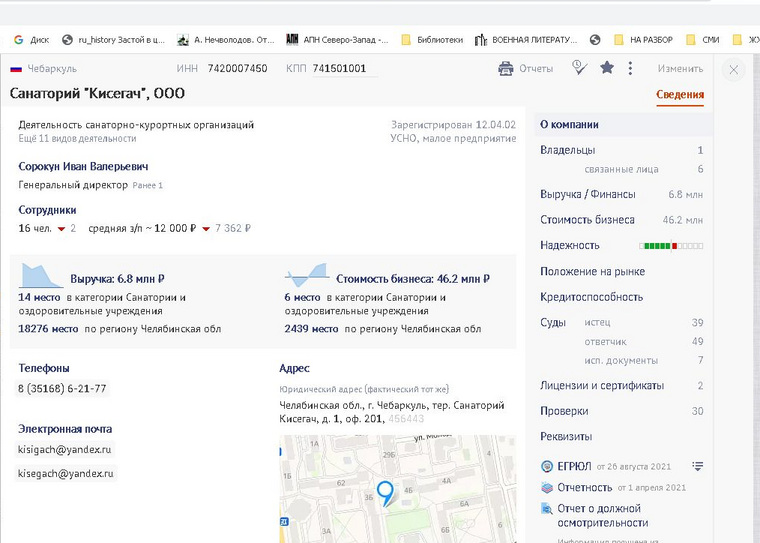The image size is (760, 543).
Task: Click red arrow next to average salary
Action: 206,229
